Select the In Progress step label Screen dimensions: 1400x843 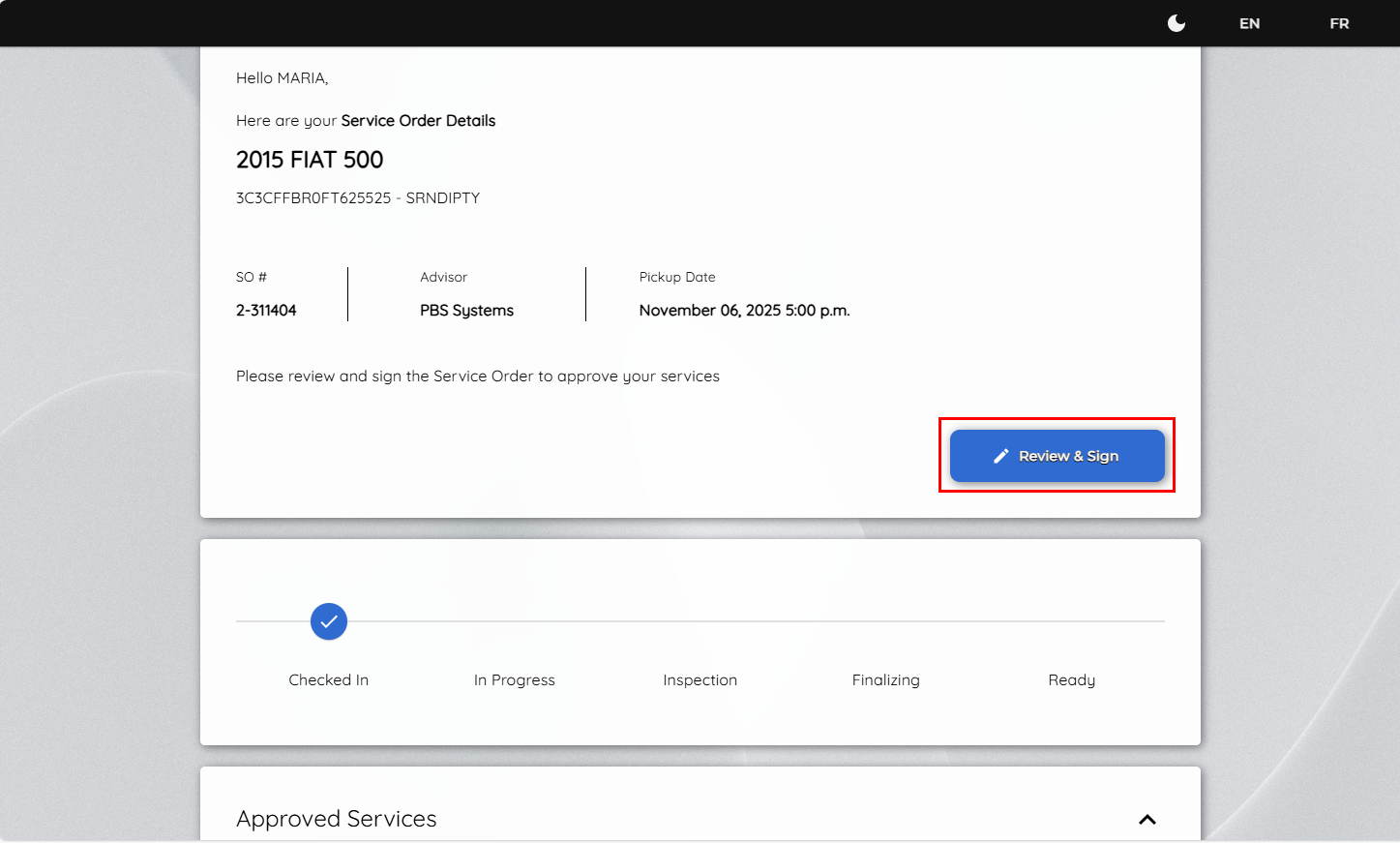point(514,680)
